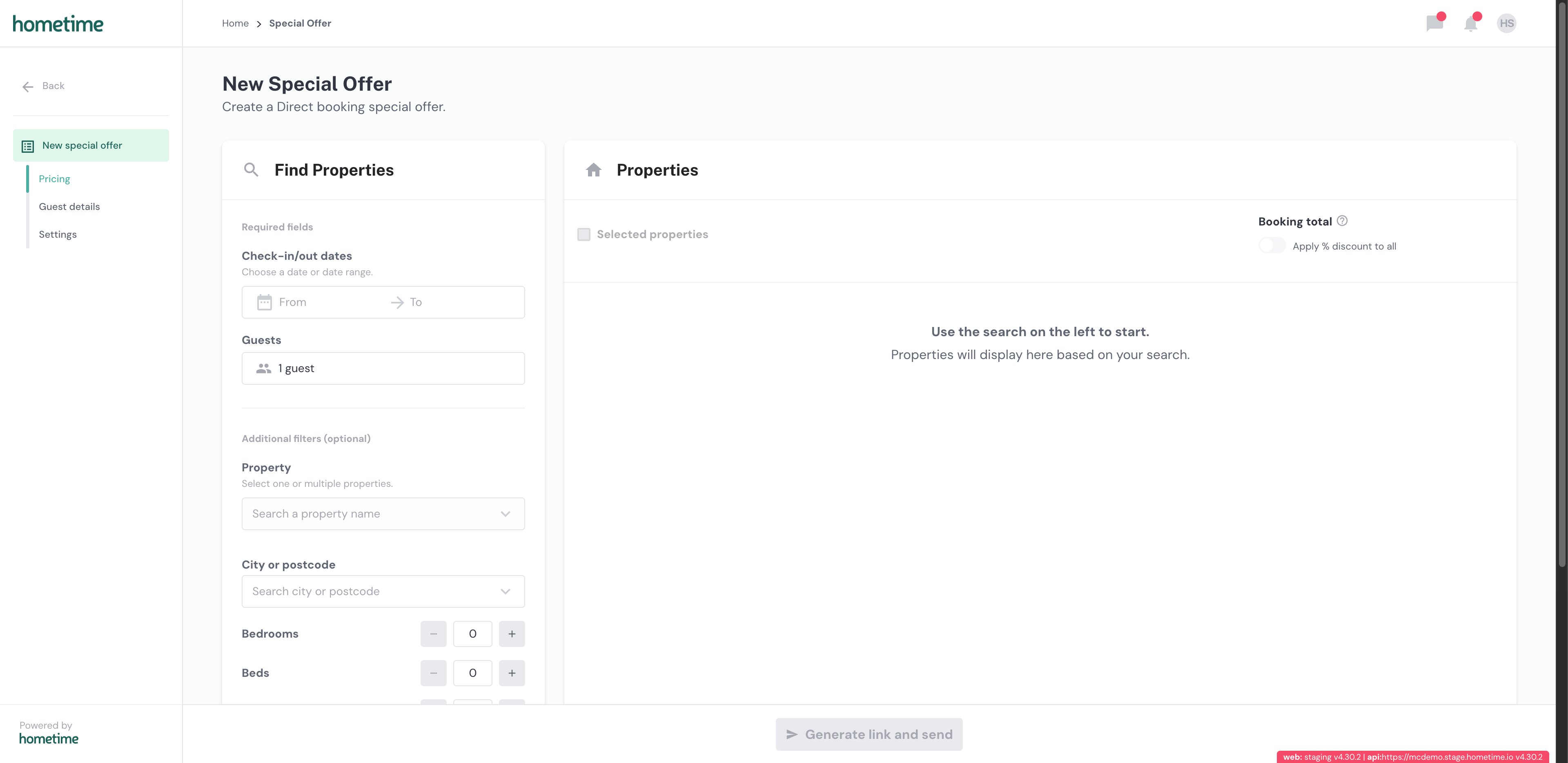
Task: Focus the Search city or postcode field
Action: point(383,592)
